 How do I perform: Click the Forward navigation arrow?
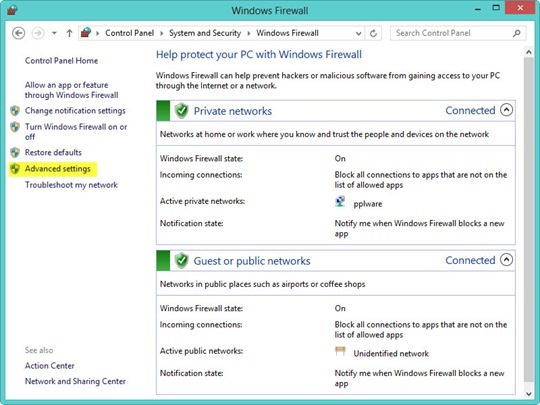pos(38,33)
